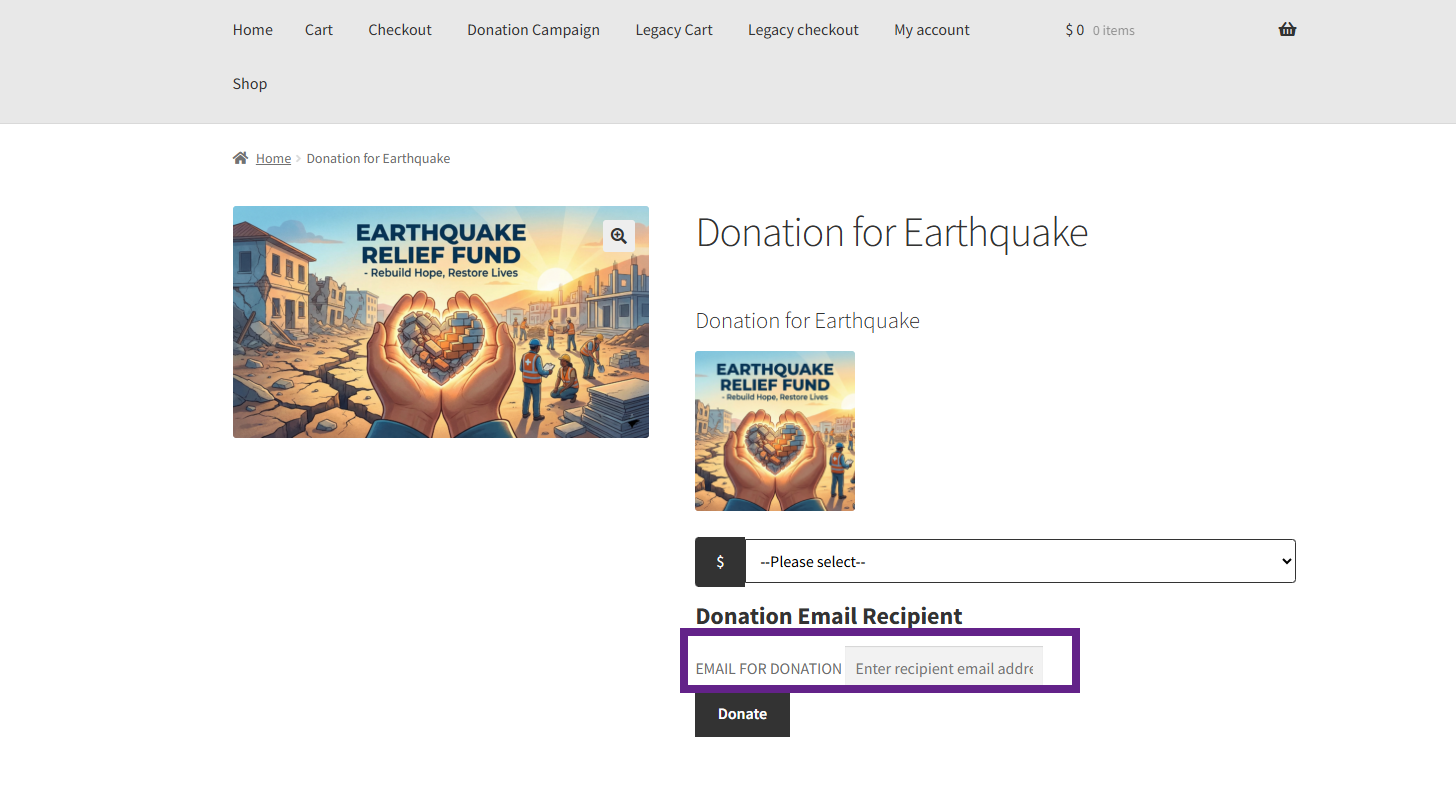Open Legacy Cart from navigation
The height and width of the screenshot is (791, 1456).
point(674,30)
